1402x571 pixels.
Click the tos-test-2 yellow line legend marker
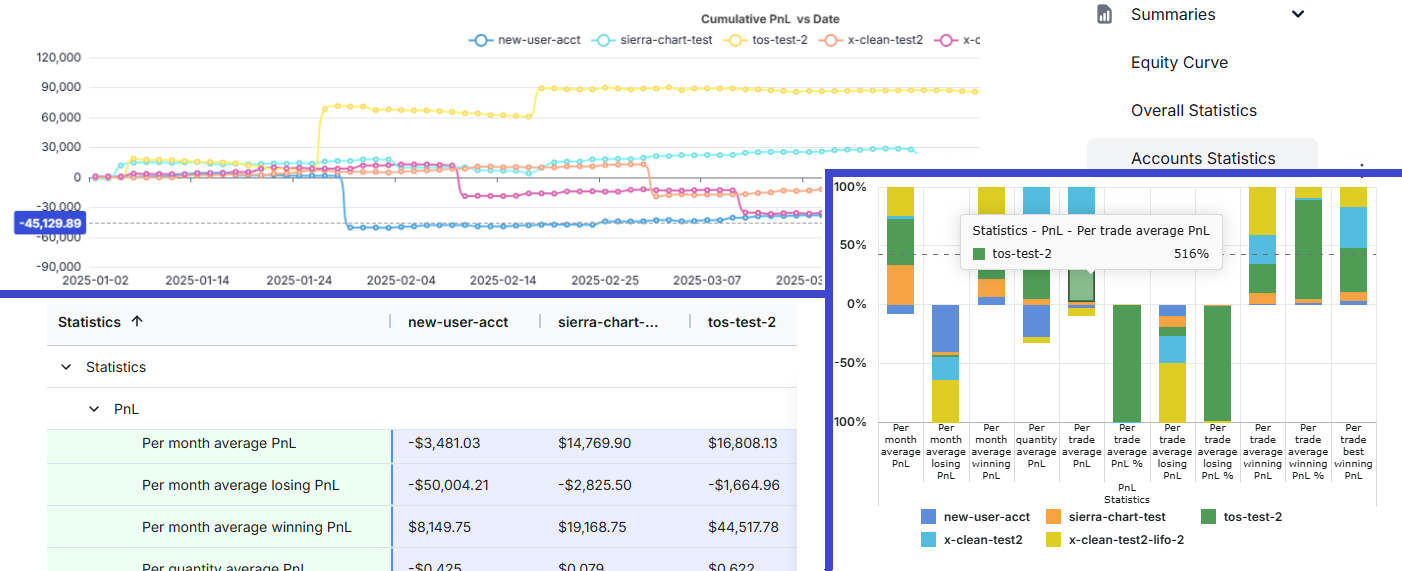click(x=736, y=40)
